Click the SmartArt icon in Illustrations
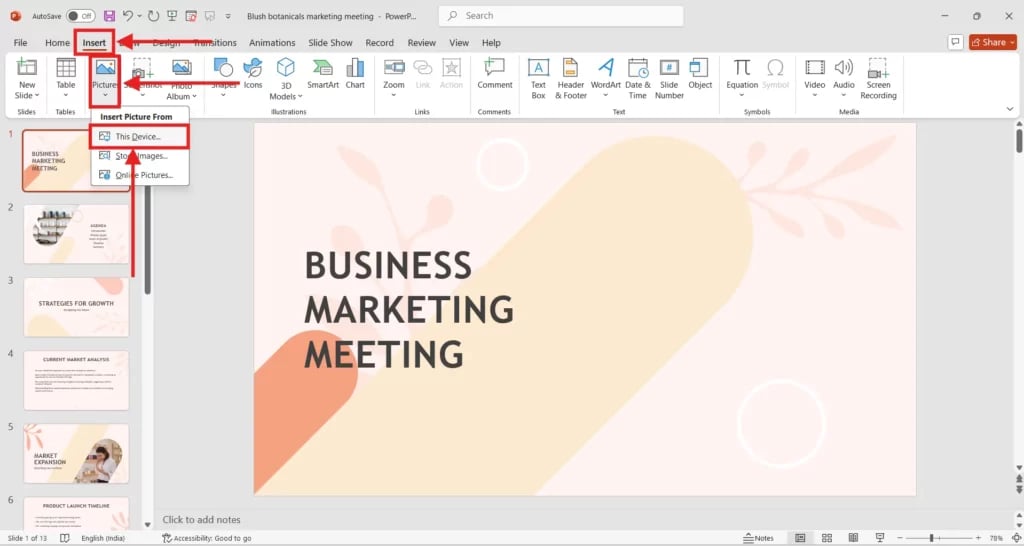This screenshot has width=1024, height=546. click(x=322, y=69)
